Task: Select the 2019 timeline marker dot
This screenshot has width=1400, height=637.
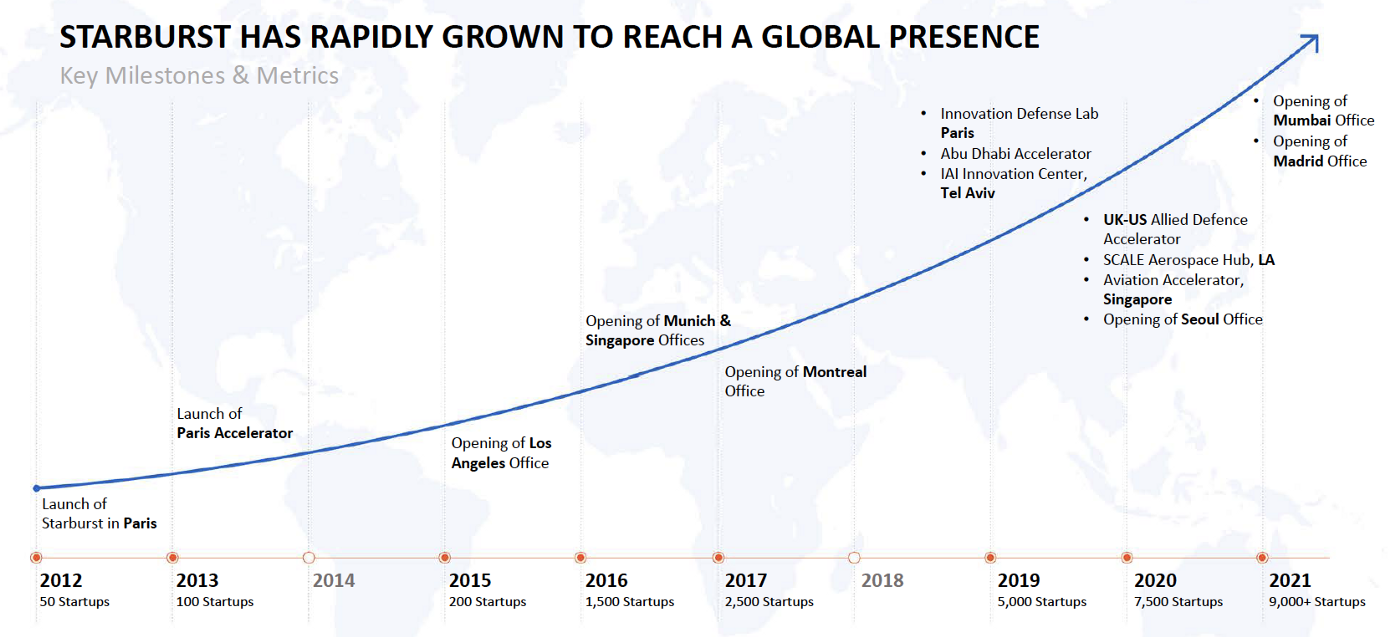Action: 990,557
